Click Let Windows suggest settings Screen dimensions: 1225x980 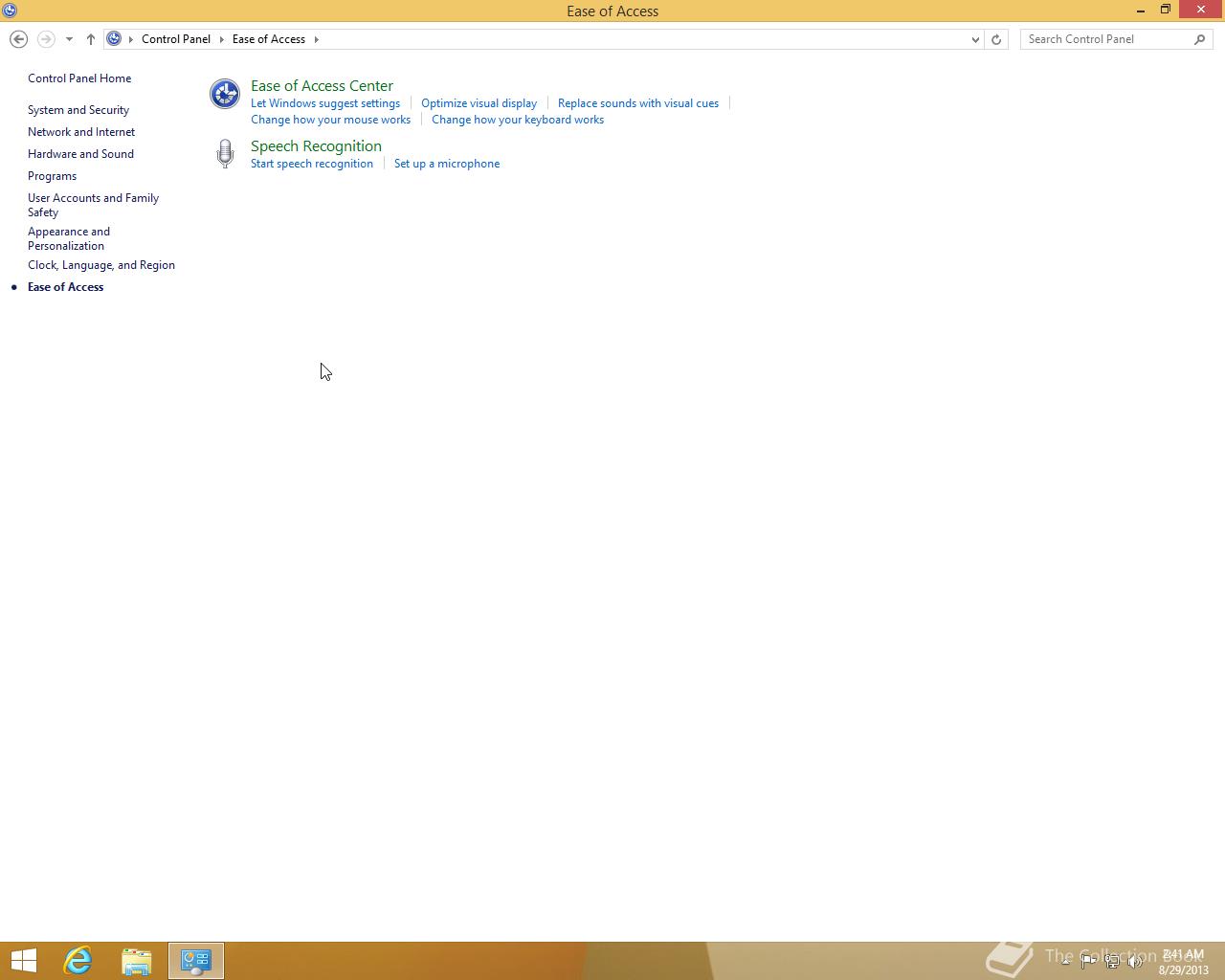325,103
